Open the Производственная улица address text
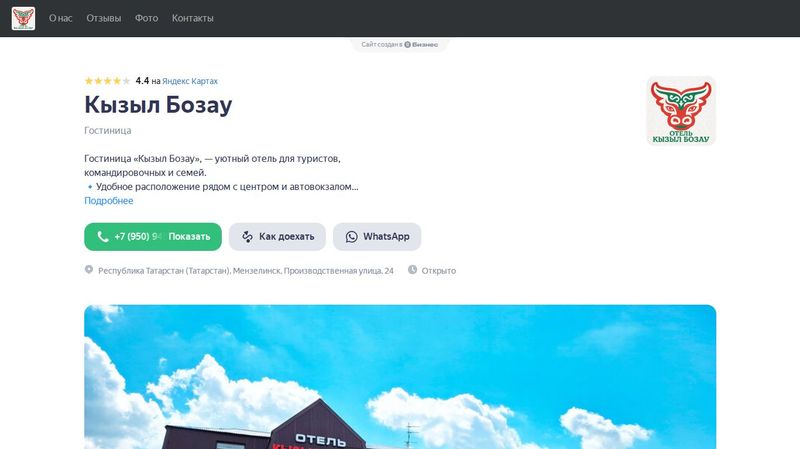The height and width of the screenshot is (449, 800). coord(246,271)
